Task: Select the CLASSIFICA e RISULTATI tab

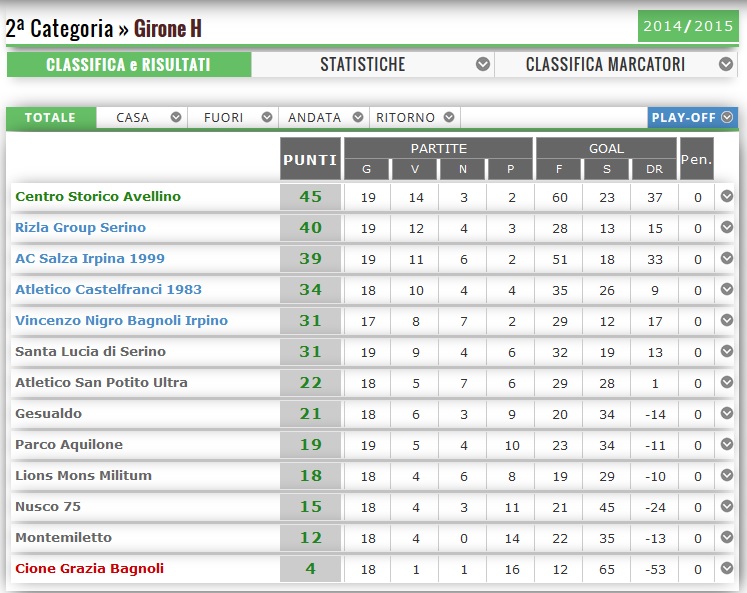Action: point(128,64)
